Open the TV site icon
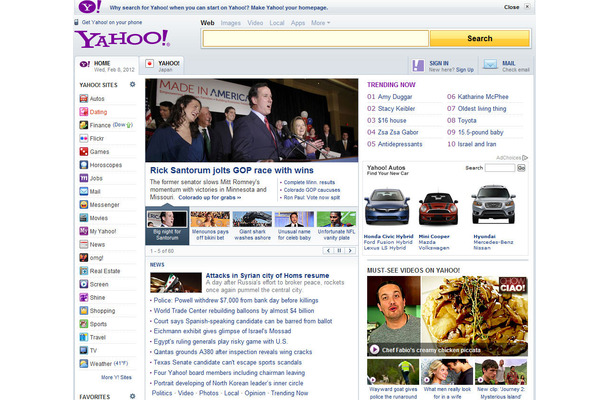Viewport: 610px width, 400px height. 84,350
